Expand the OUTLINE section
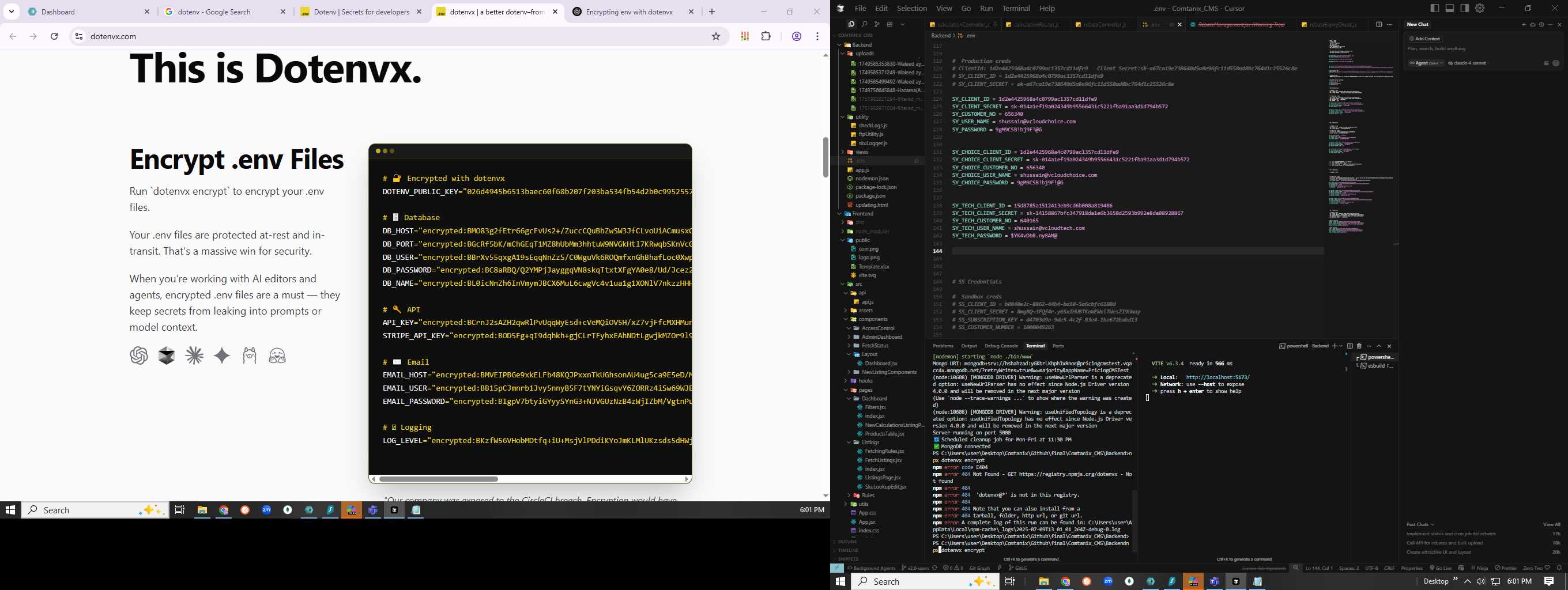 point(847,542)
